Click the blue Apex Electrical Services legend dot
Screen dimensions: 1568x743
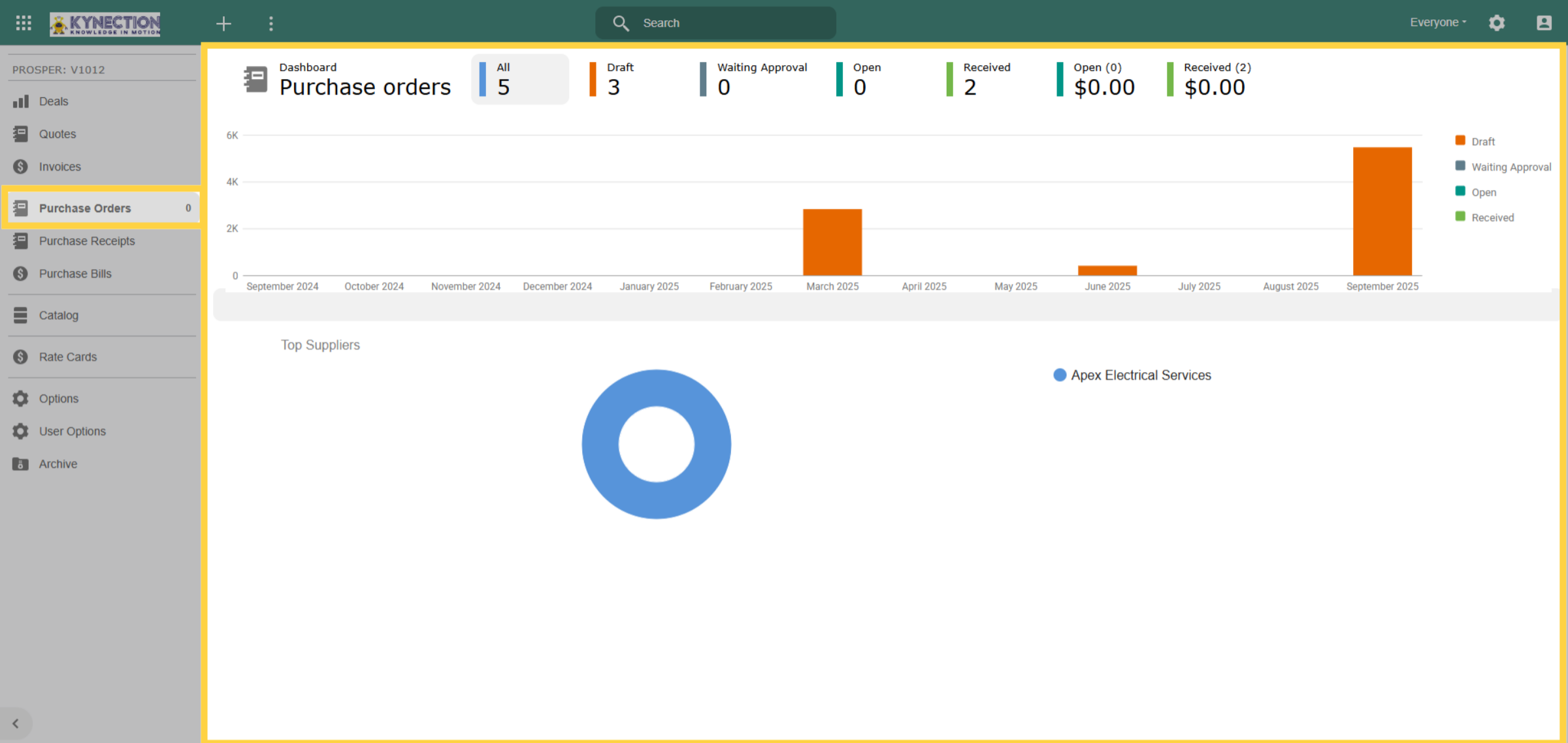1060,375
